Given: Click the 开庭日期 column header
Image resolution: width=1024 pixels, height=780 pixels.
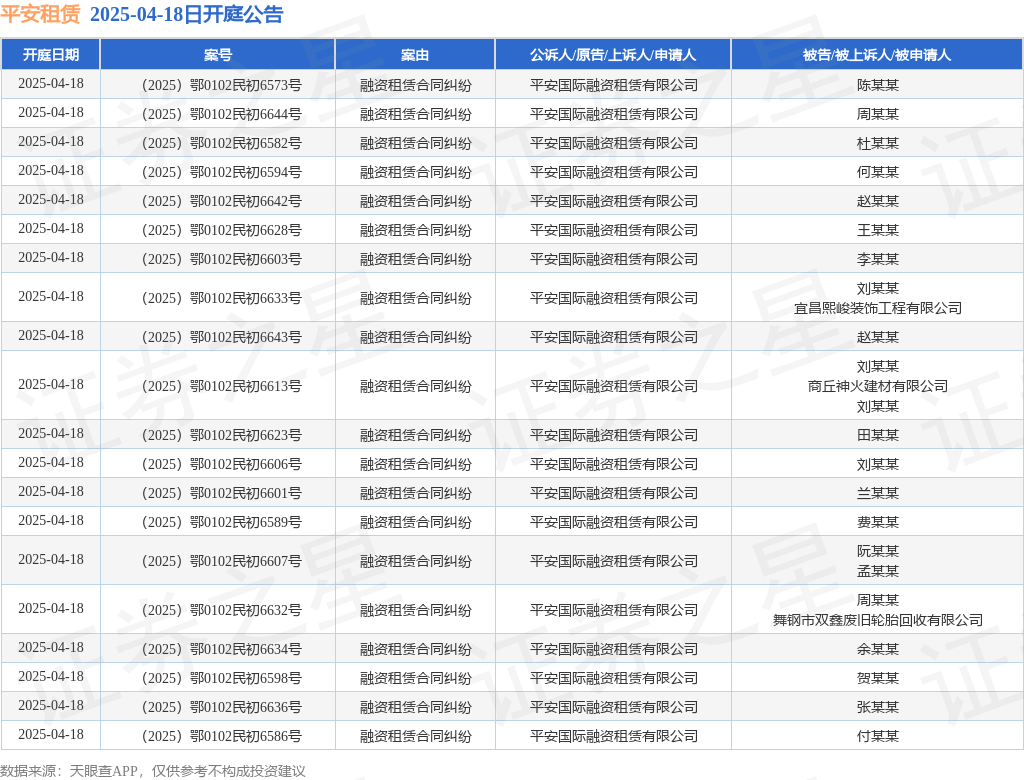Looking at the screenshot, I should (51, 55).
